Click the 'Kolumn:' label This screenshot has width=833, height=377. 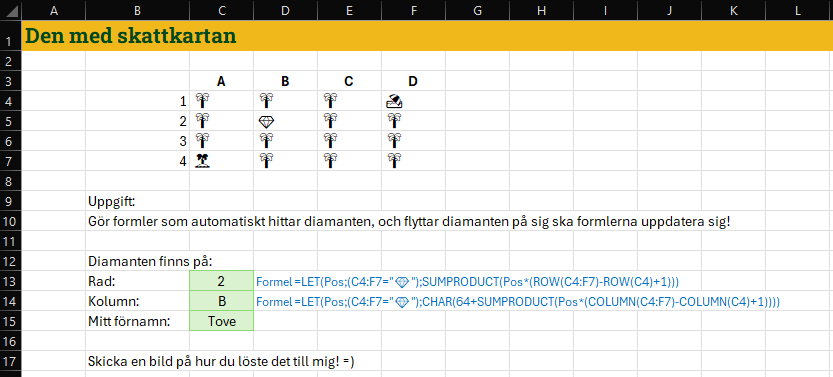tap(113, 301)
